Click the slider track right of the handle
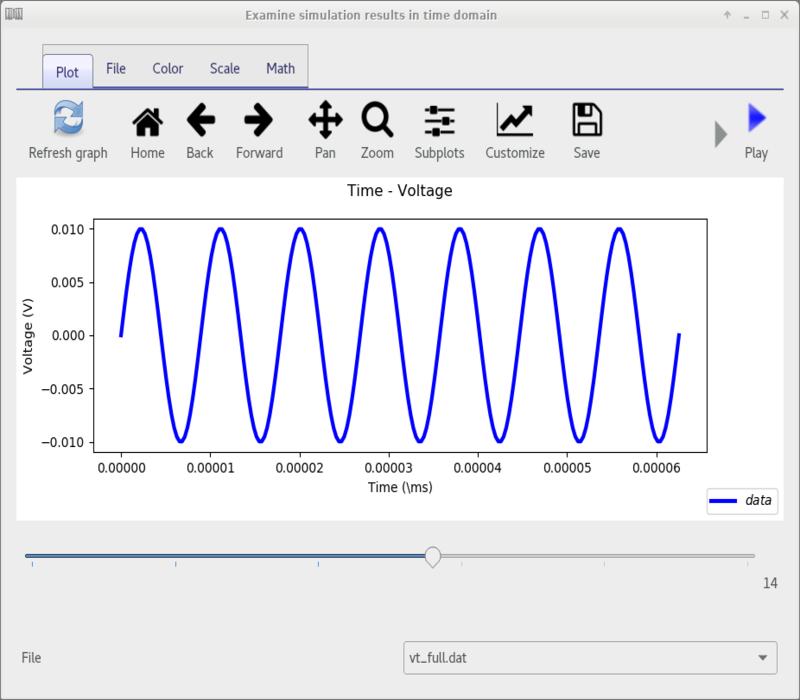Viewport: 800px width, 700px height. click(598, 556)
